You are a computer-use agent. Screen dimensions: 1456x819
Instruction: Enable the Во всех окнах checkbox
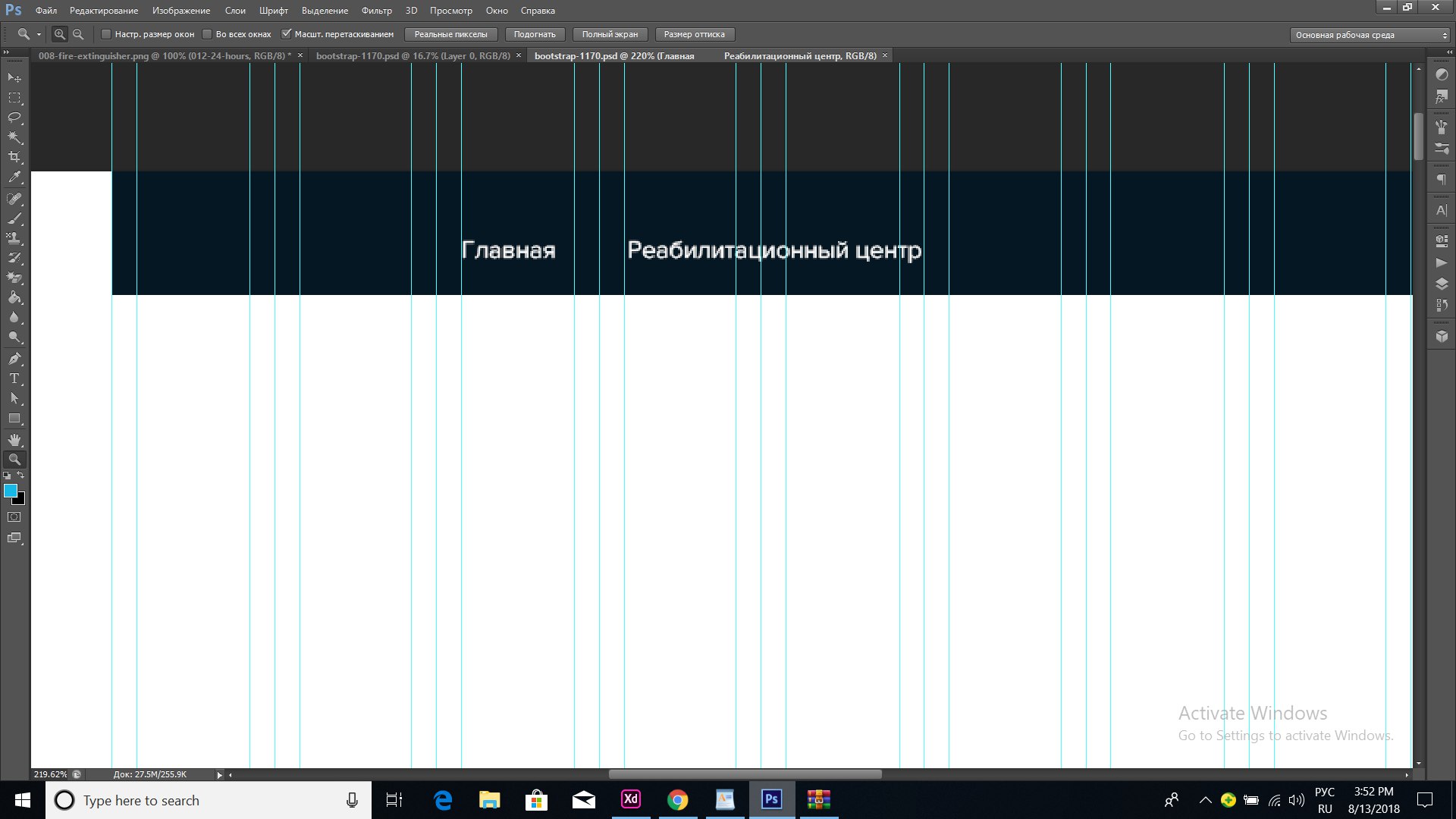click(207, 34)
